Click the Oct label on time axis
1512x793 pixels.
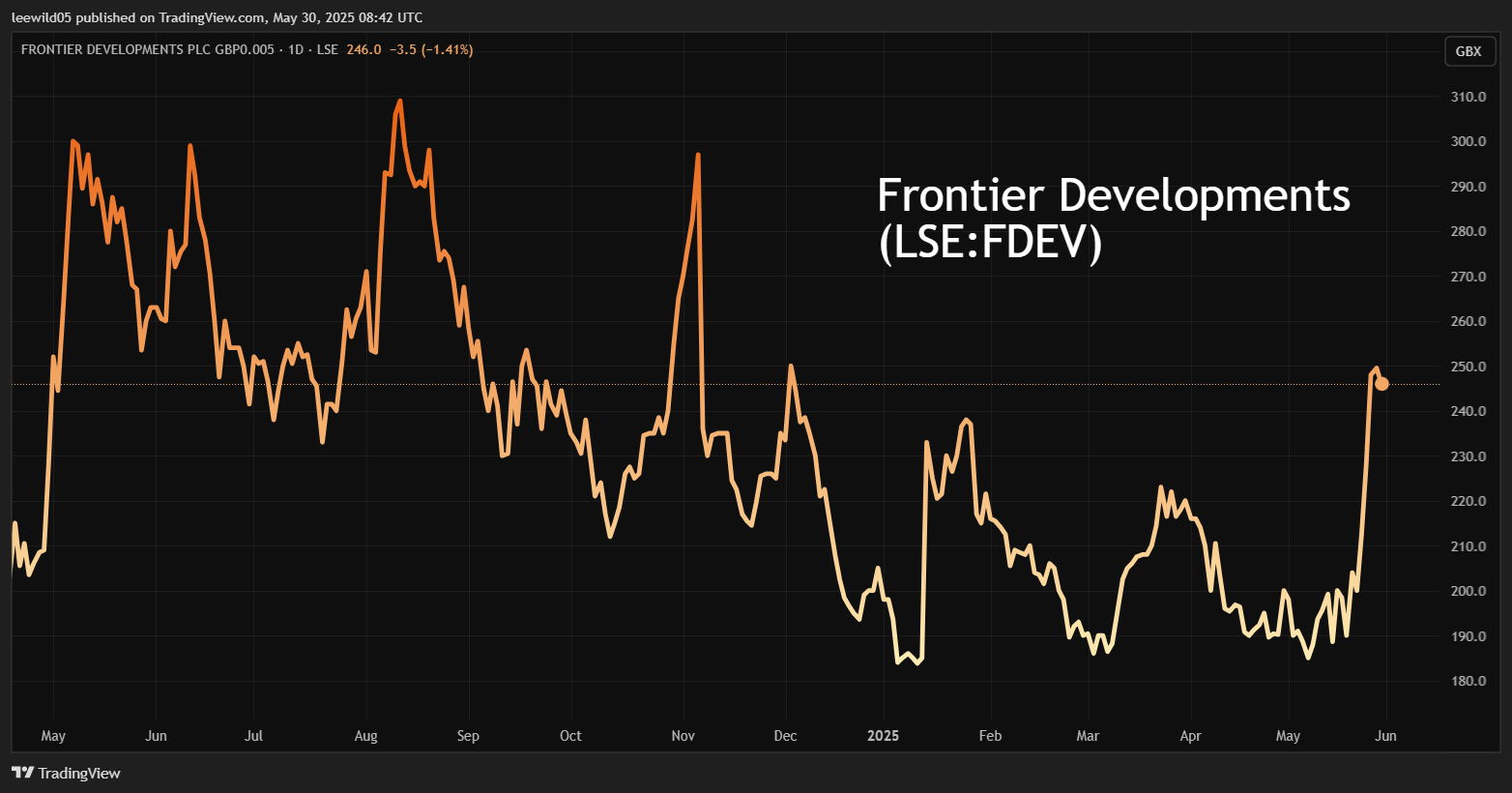(x=570, y=736)
